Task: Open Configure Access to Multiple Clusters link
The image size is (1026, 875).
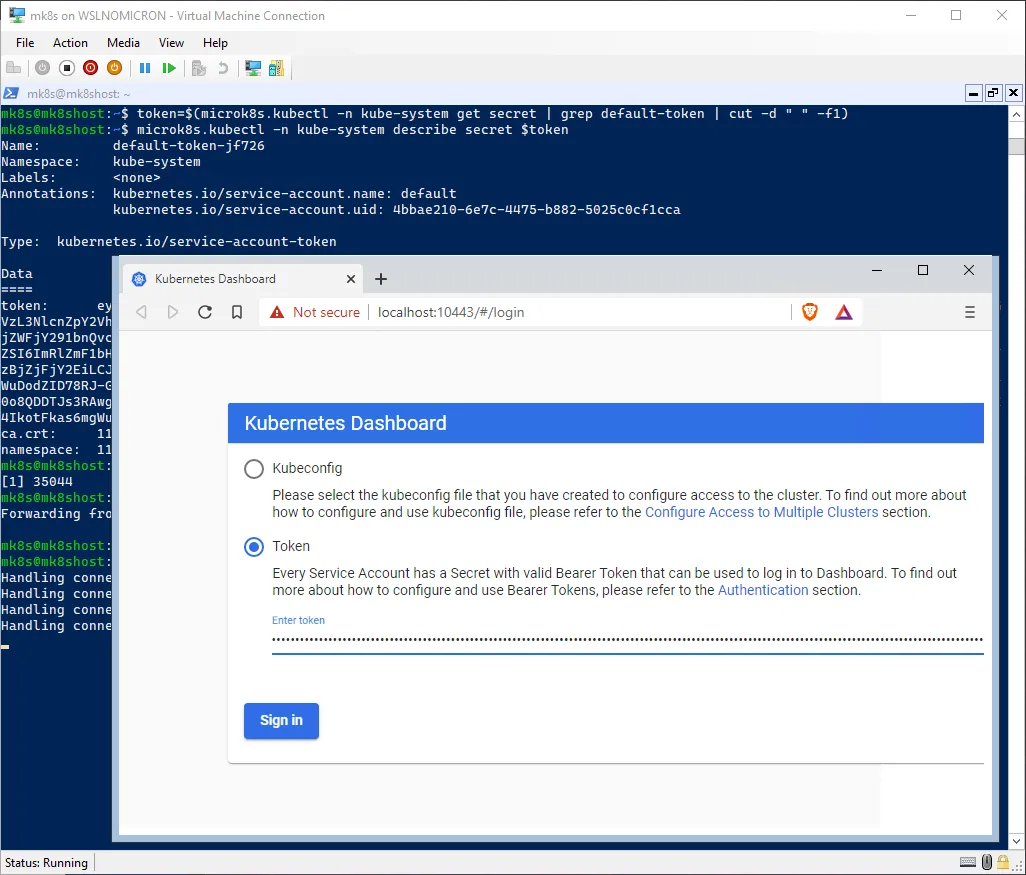Action: coord(761,512)
